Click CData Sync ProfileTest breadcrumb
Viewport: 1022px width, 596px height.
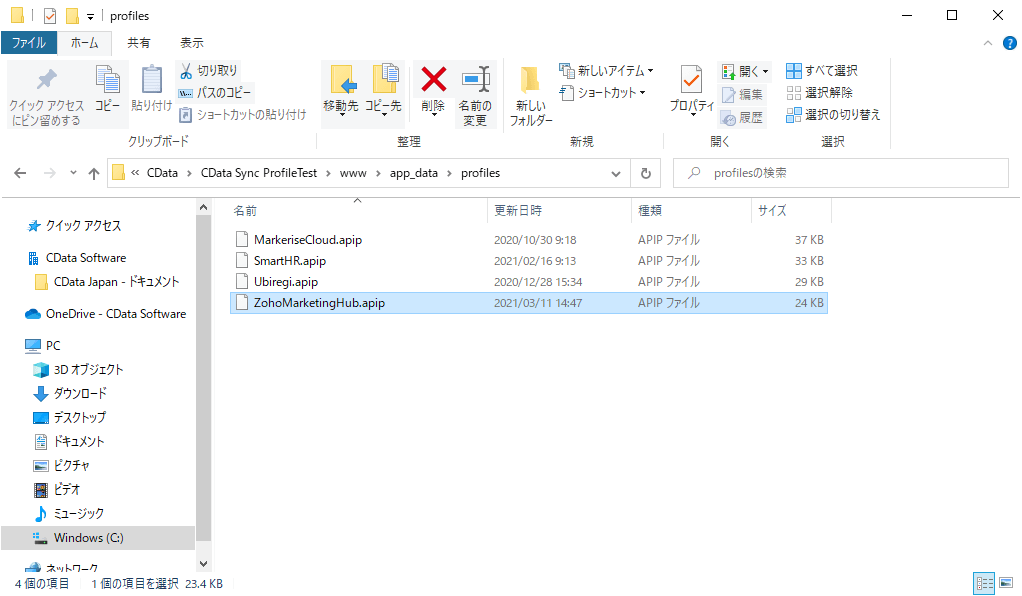259,173
